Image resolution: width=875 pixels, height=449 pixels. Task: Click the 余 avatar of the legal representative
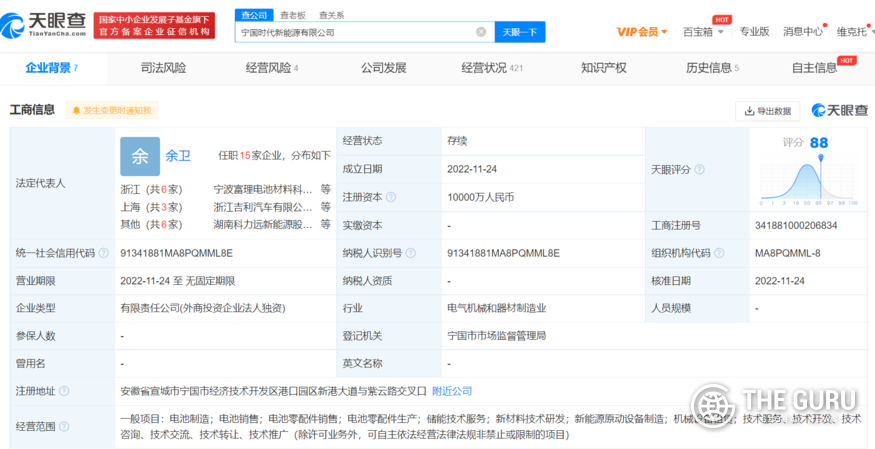click(140, 157)
